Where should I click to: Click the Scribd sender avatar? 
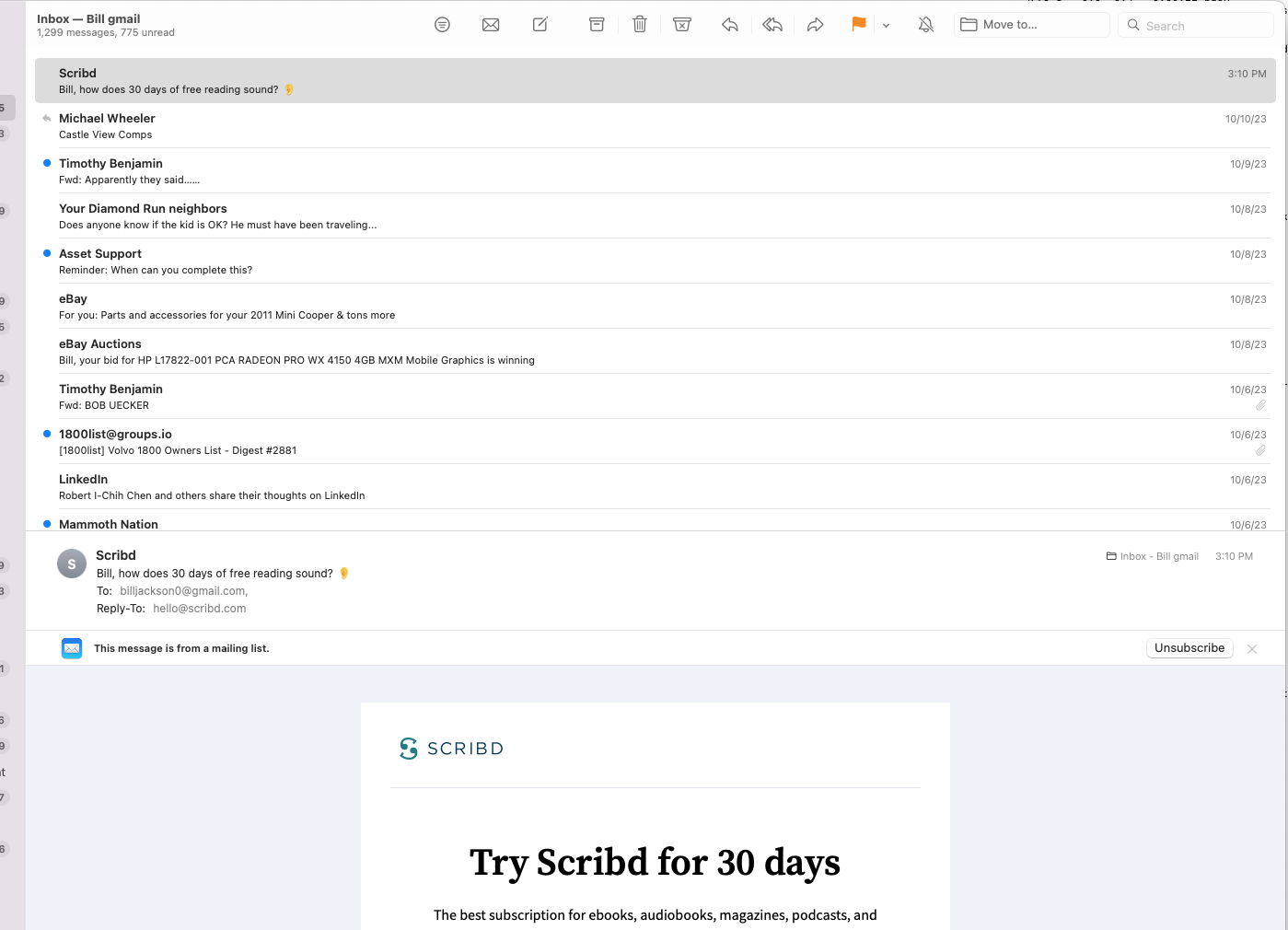(72, 564)
